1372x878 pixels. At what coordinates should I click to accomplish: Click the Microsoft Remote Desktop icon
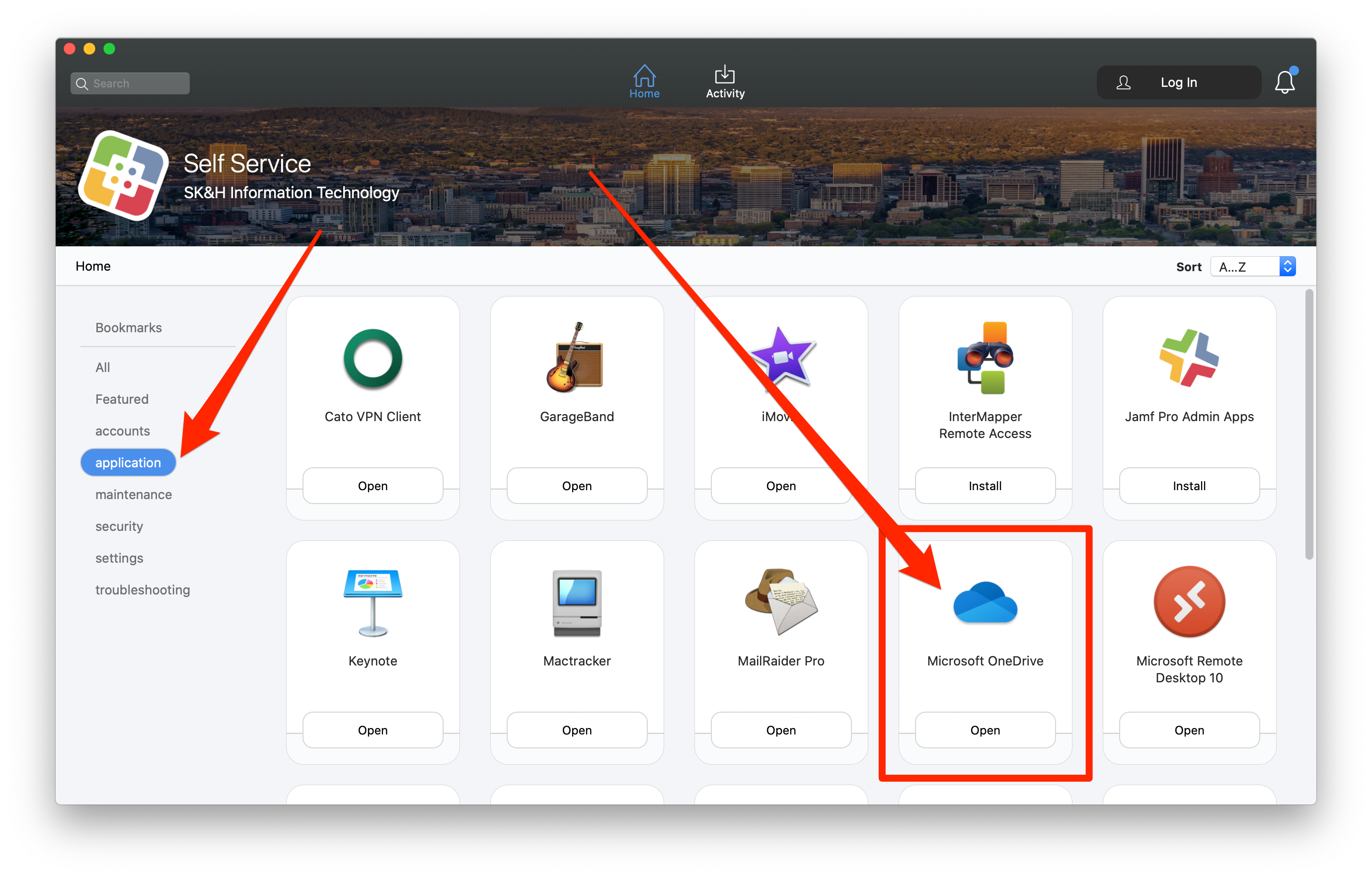[x=1189, y=601]
